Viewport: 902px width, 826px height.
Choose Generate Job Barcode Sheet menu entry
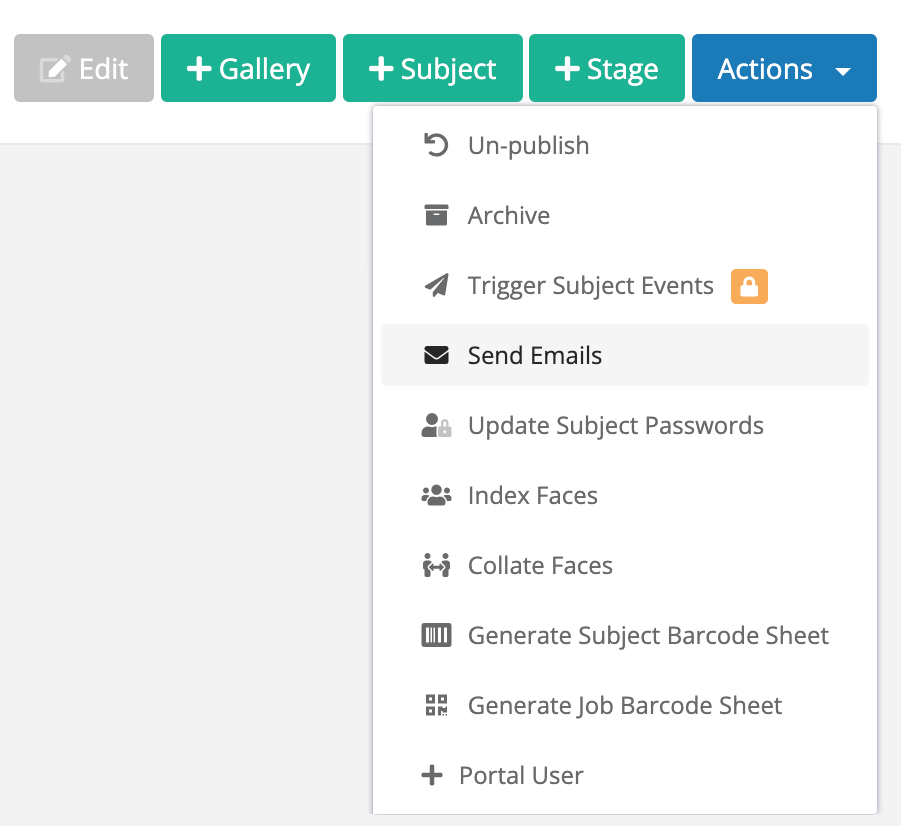625,705
